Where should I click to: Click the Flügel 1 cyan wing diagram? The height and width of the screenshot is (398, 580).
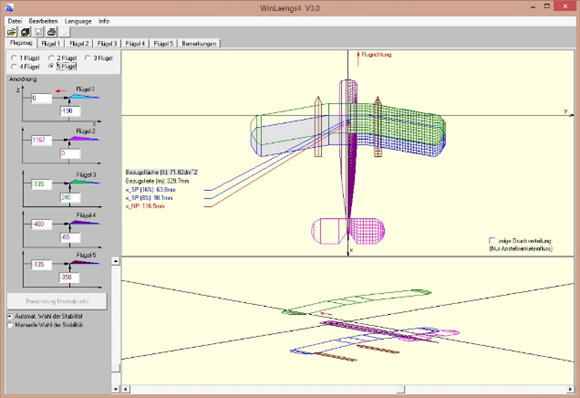tap(84, 97)
